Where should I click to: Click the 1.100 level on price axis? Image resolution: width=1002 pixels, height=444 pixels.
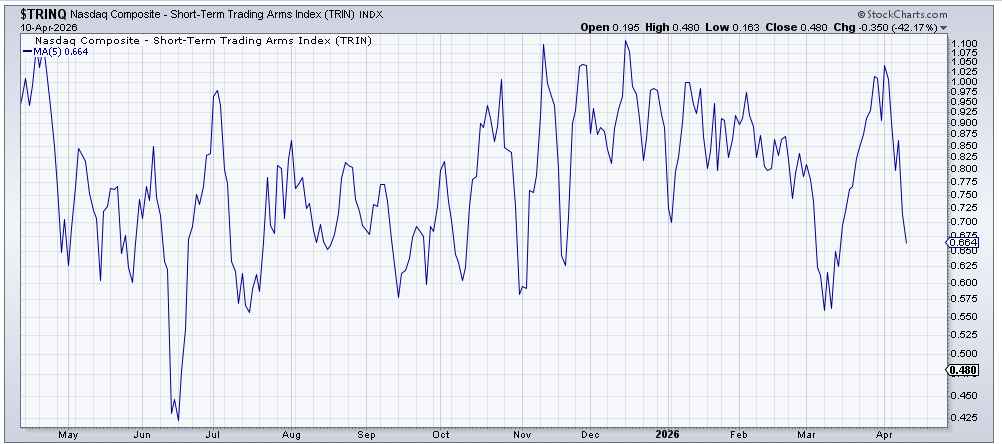click(x=962, y=45)
